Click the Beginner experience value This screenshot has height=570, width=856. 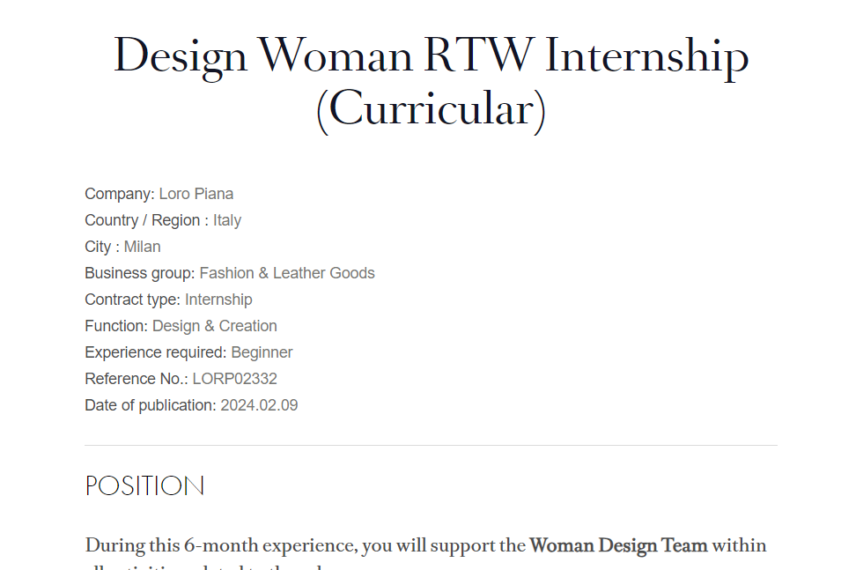coord(262,353)
